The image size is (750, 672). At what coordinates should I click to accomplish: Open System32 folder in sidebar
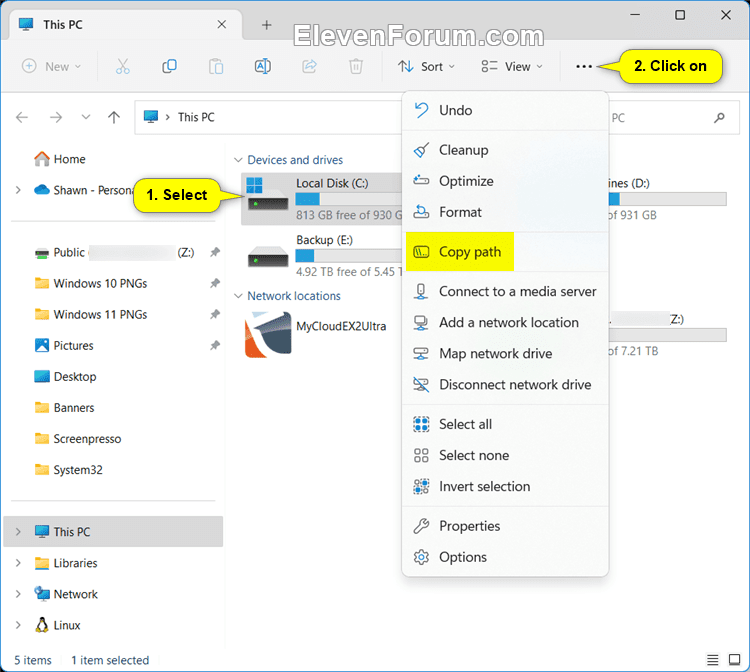[x=68, y=470]
